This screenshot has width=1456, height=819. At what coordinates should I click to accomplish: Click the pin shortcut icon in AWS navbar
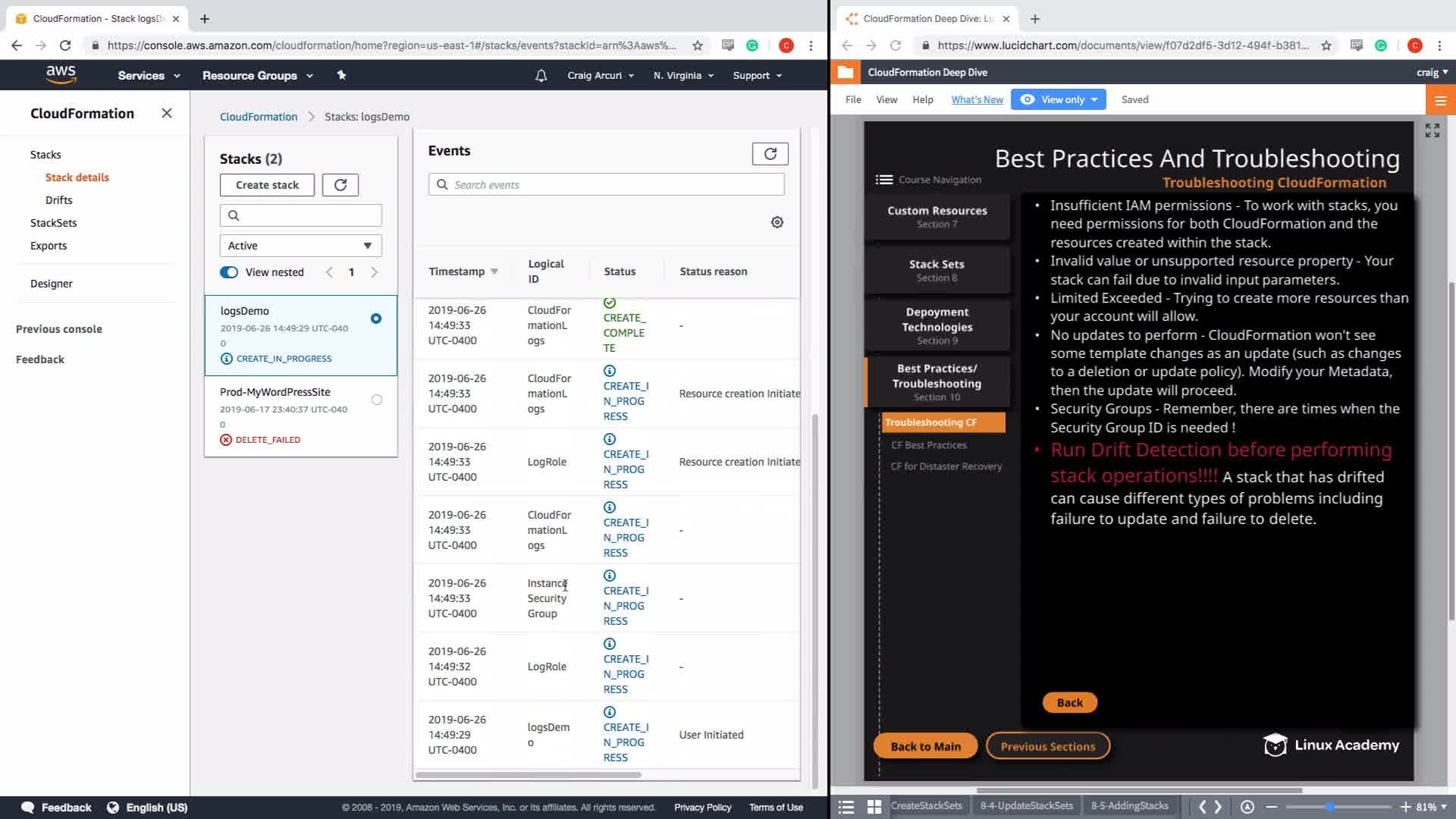click(x=341, y=75)
